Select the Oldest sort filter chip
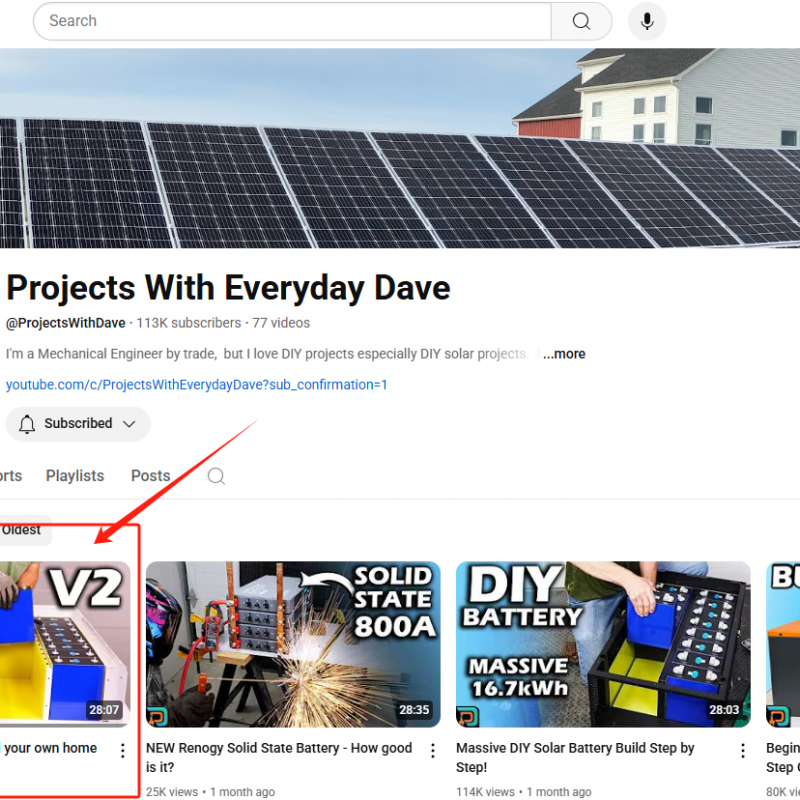Image resolution: width=800 pixels, height=800 pixels. click(22, 530)
